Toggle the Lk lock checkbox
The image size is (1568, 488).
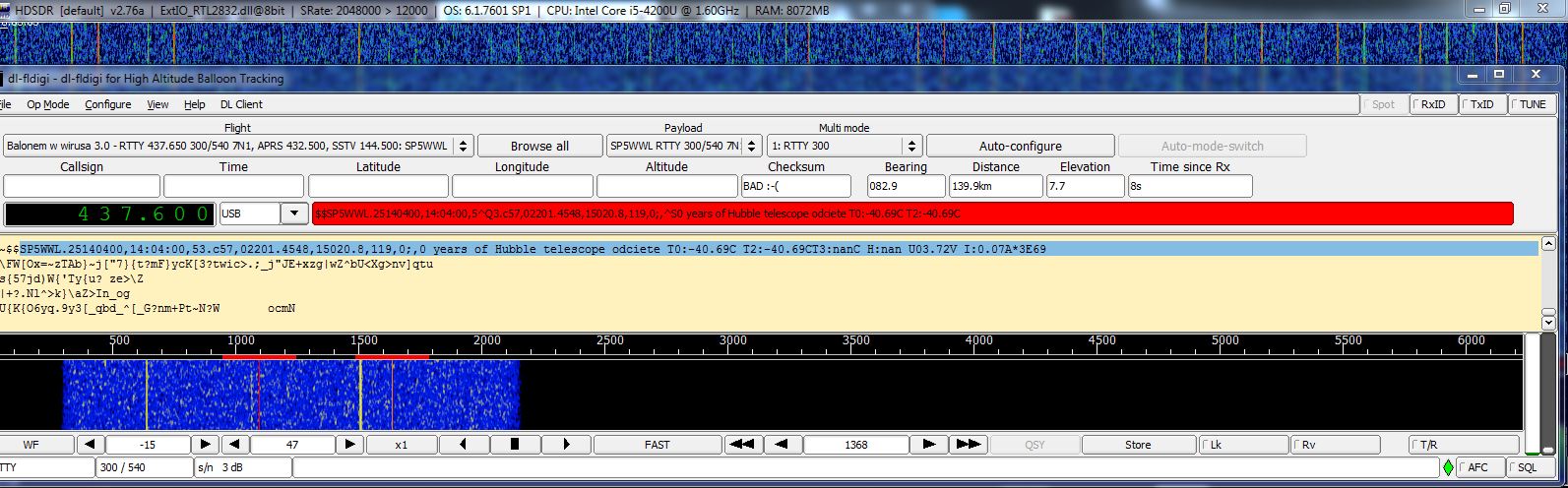(1243, 445)
